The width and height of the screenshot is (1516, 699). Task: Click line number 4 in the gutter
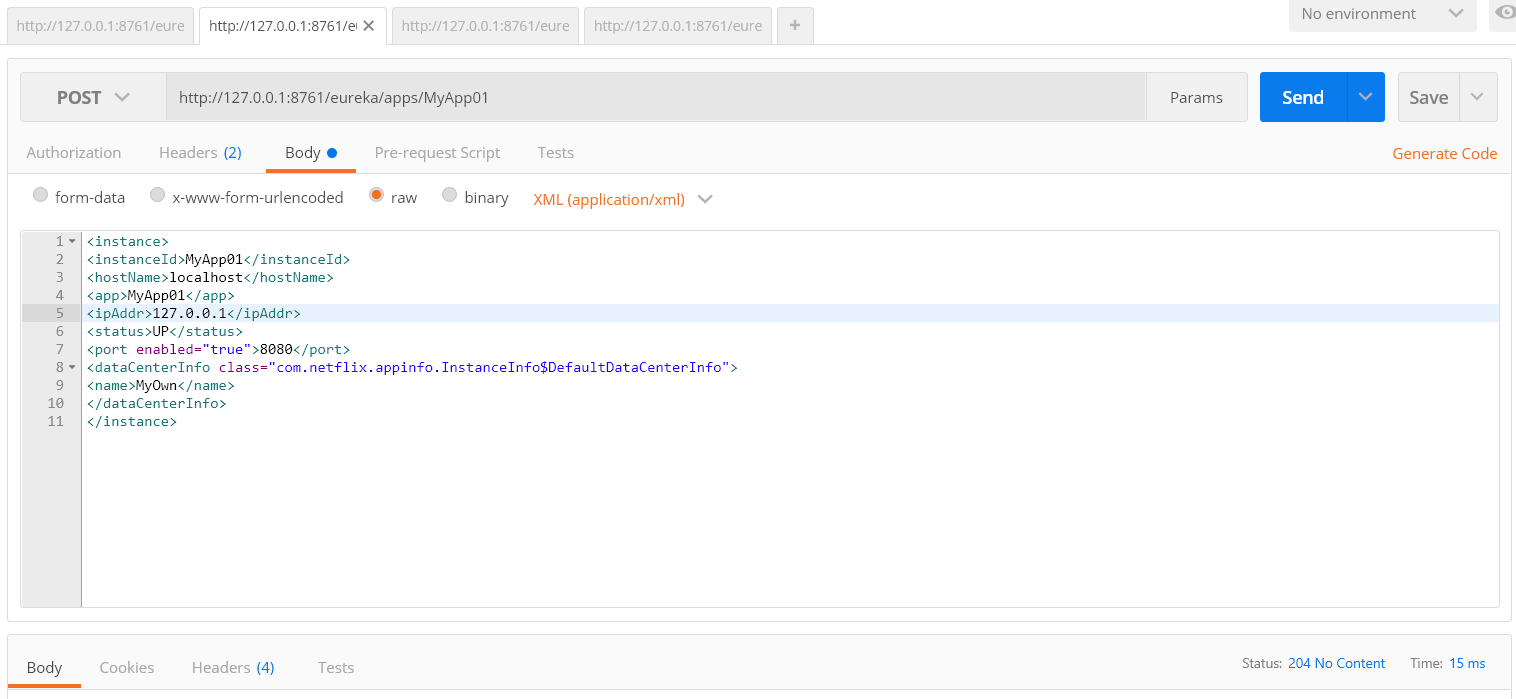coord(60,295)
